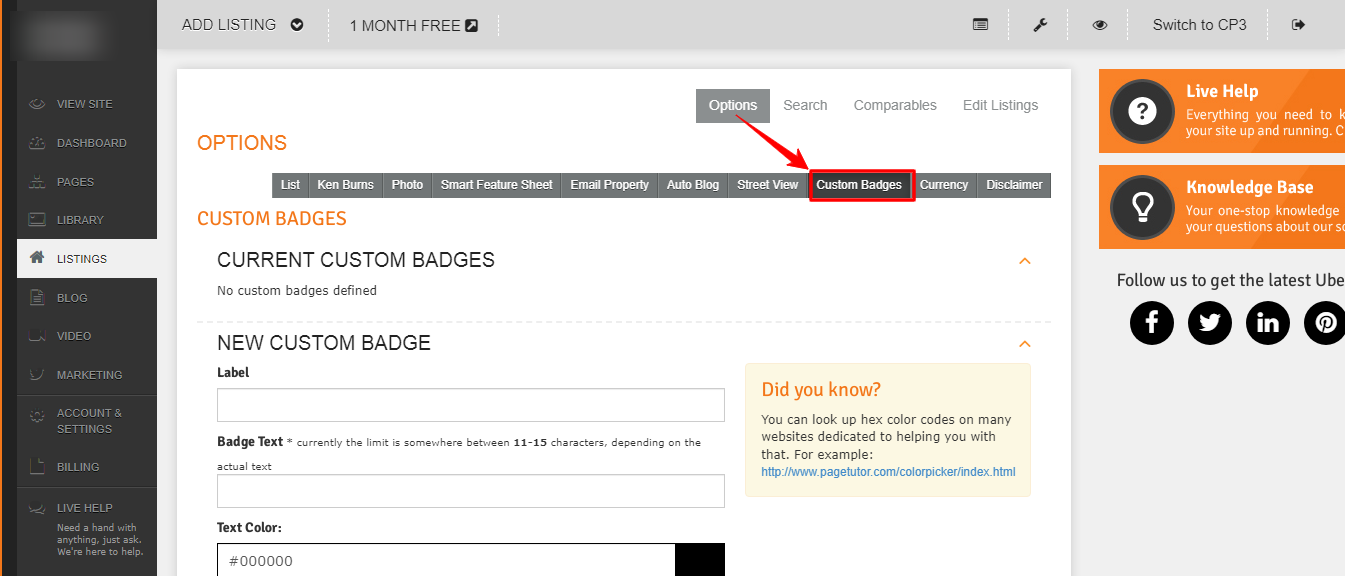The width and height of the screenshot is (1345, 576).
Task: Click the ACCOUNT & SETTINGS gear icon
Action: click(x=37, y=416)
